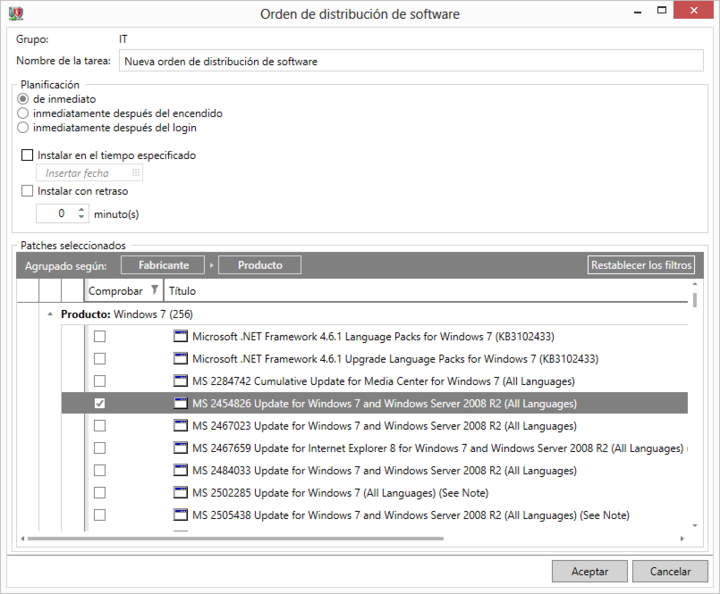
Task: Click 'Restablecer los filtros' button
Action: click(641, 265)
